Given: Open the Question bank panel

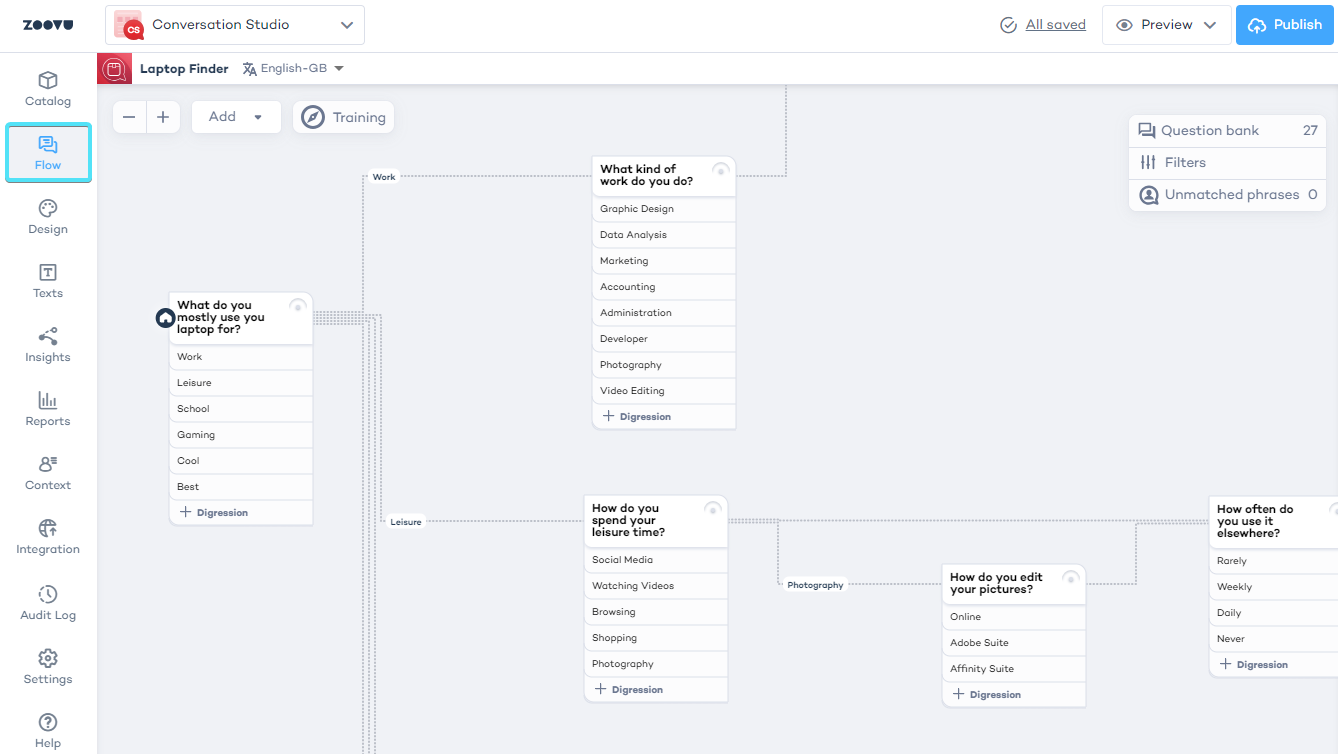Looking at the screenshot, I should (1210, 131).
